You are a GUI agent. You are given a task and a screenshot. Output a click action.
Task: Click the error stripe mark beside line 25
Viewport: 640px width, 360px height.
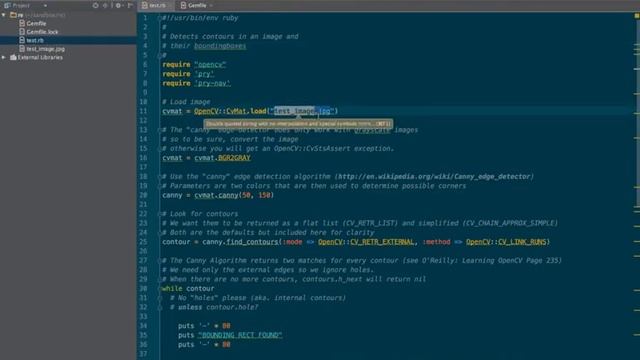coord(637,242)
